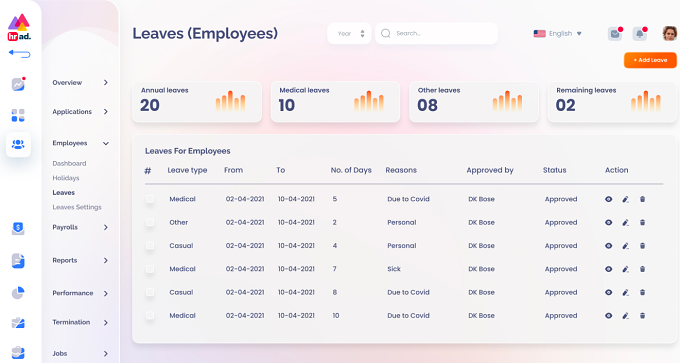The height and width of the screenshot is (363, 680).
Task: Expand the Reports menu chevron
Action: [105, 260]
